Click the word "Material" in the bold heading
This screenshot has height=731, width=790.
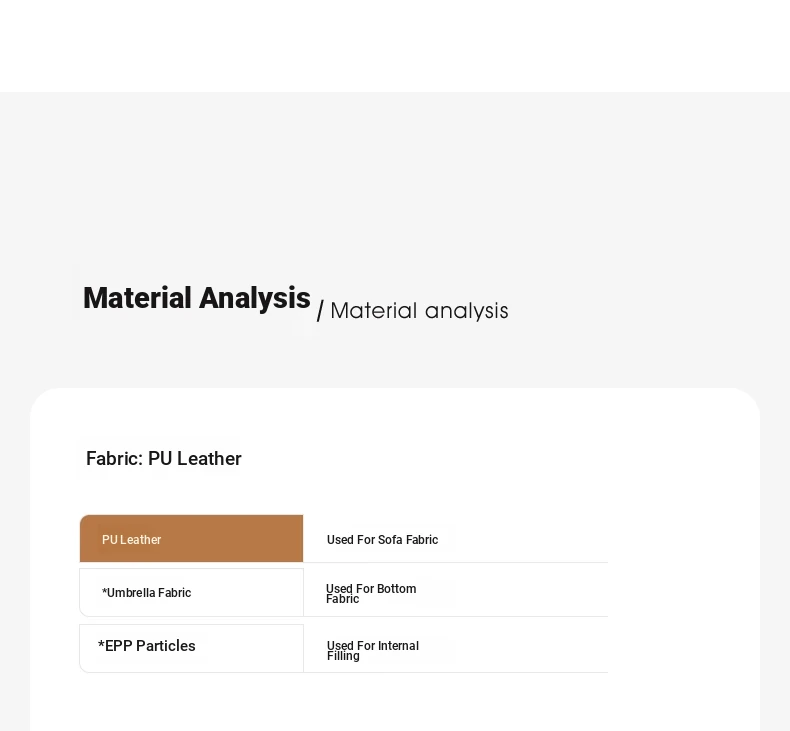click(x=137, y=298)
